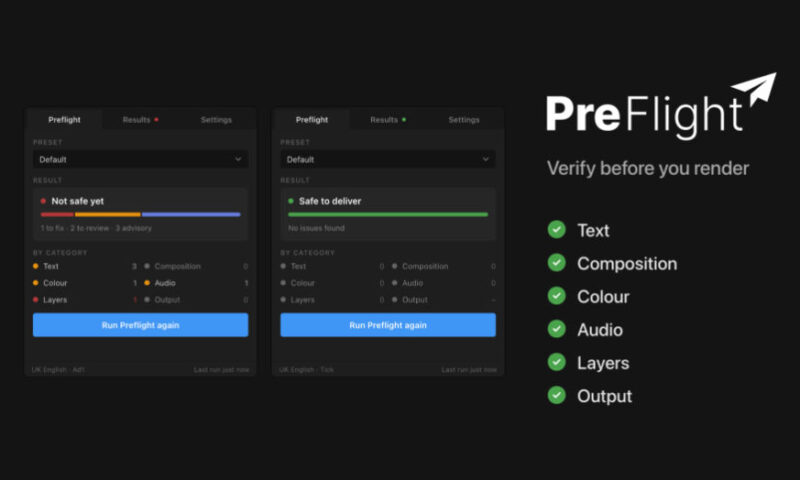800x480 pixels.
Task: Click "No issues found" summary text
Action: pos(316,228)
